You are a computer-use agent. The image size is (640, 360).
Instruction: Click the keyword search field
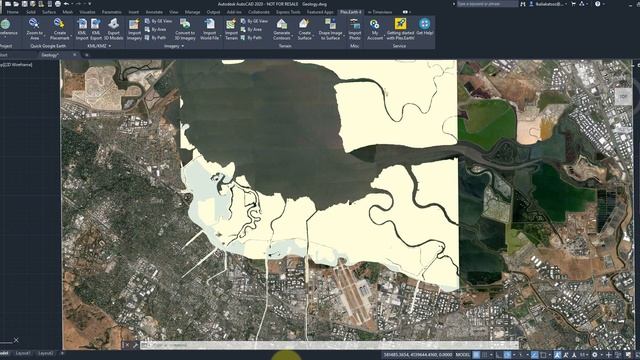coord(487,4)
